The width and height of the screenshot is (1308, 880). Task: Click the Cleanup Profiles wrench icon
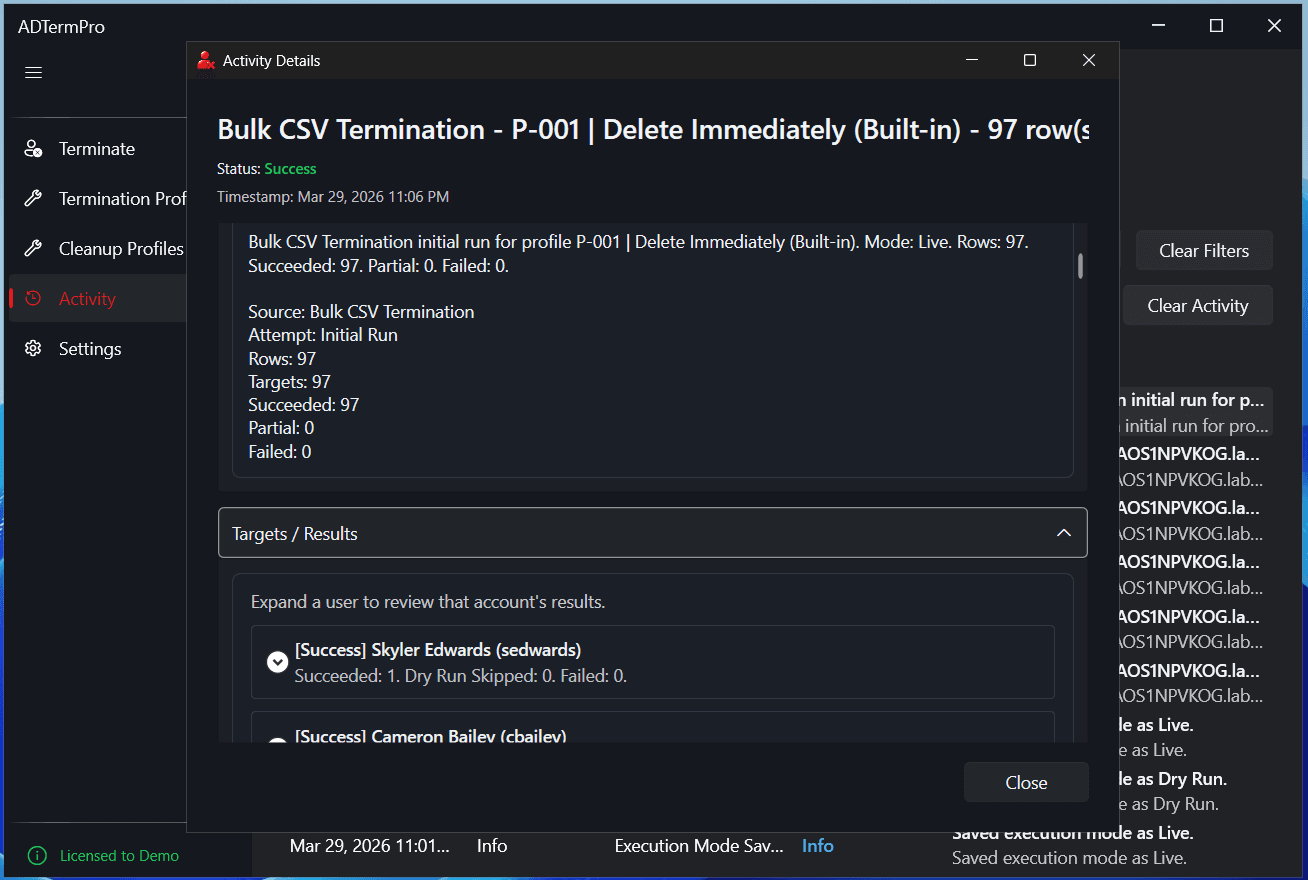point(33,249)
